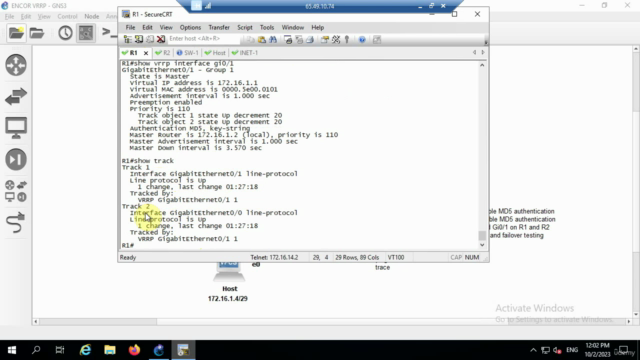Open SecureCRT View menu

click(x=166, y=27)
